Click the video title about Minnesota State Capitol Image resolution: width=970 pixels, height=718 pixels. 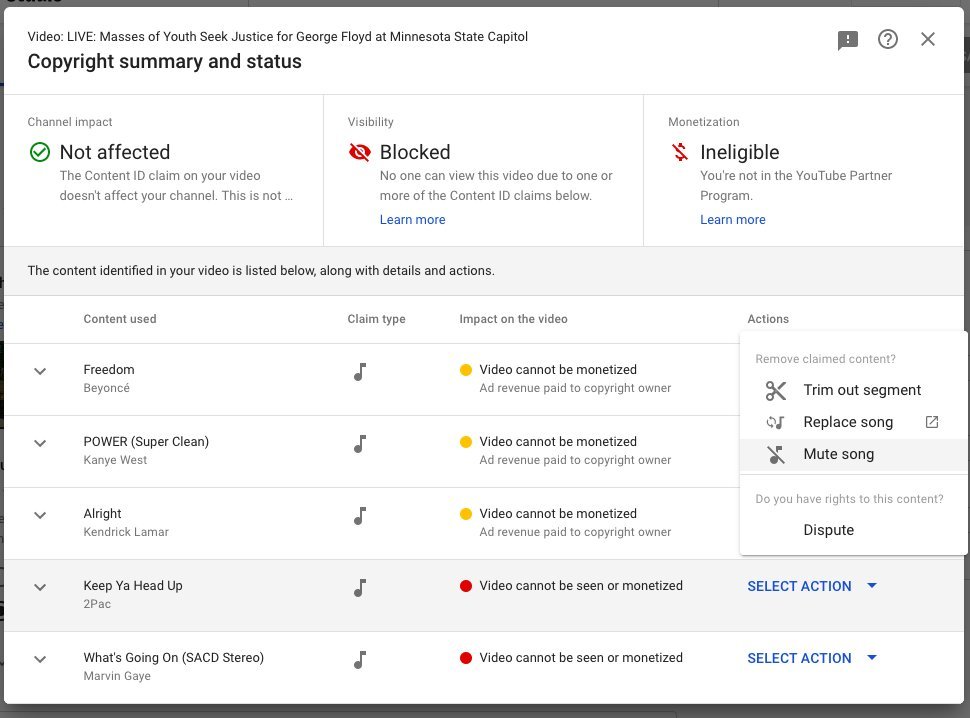(x=277, y=36)
